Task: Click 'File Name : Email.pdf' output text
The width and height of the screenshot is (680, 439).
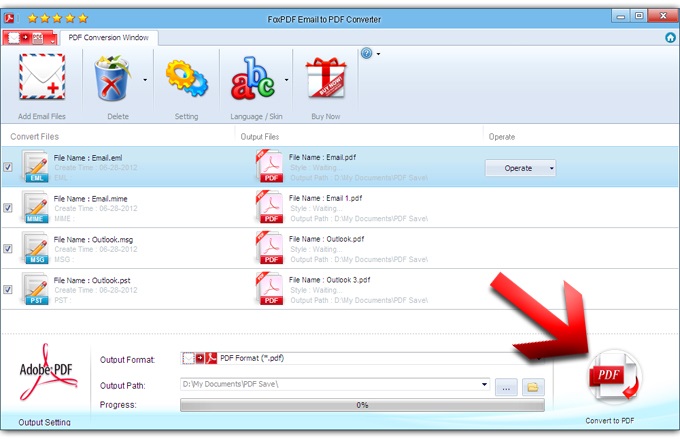Action: coord(323,157)
